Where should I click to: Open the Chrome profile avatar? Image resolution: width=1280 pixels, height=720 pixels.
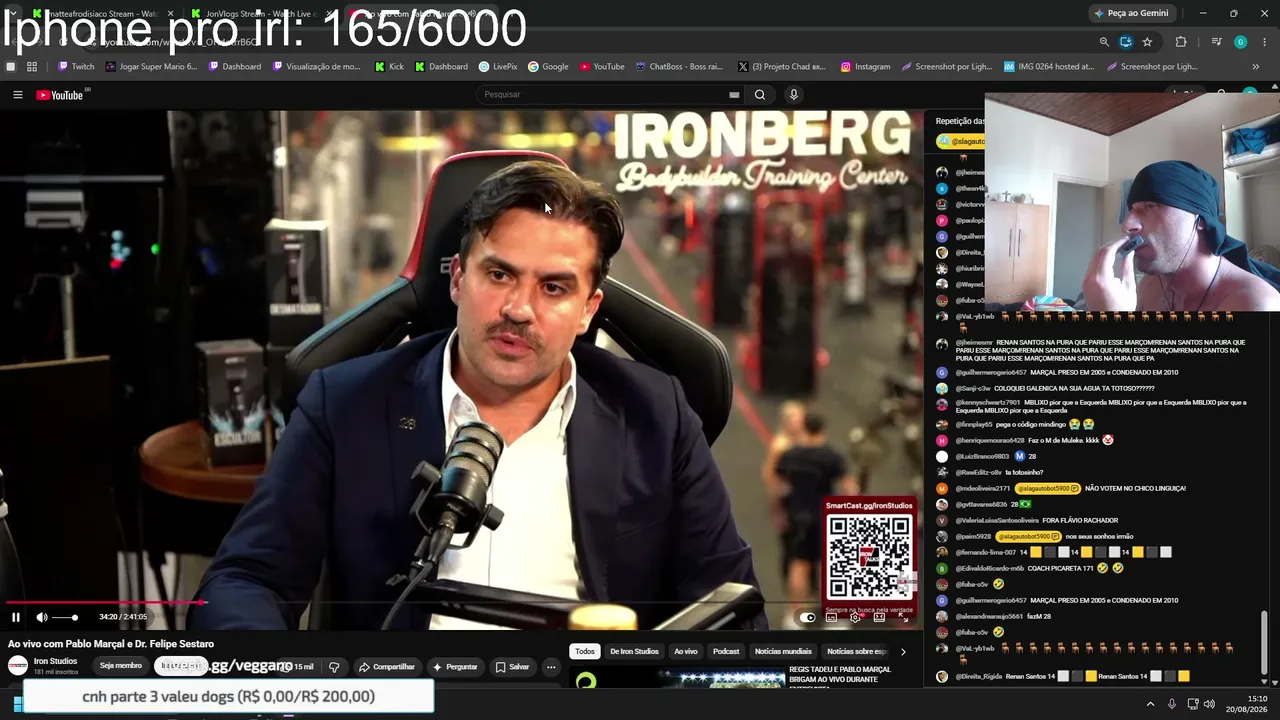(x=1240, y=42)
